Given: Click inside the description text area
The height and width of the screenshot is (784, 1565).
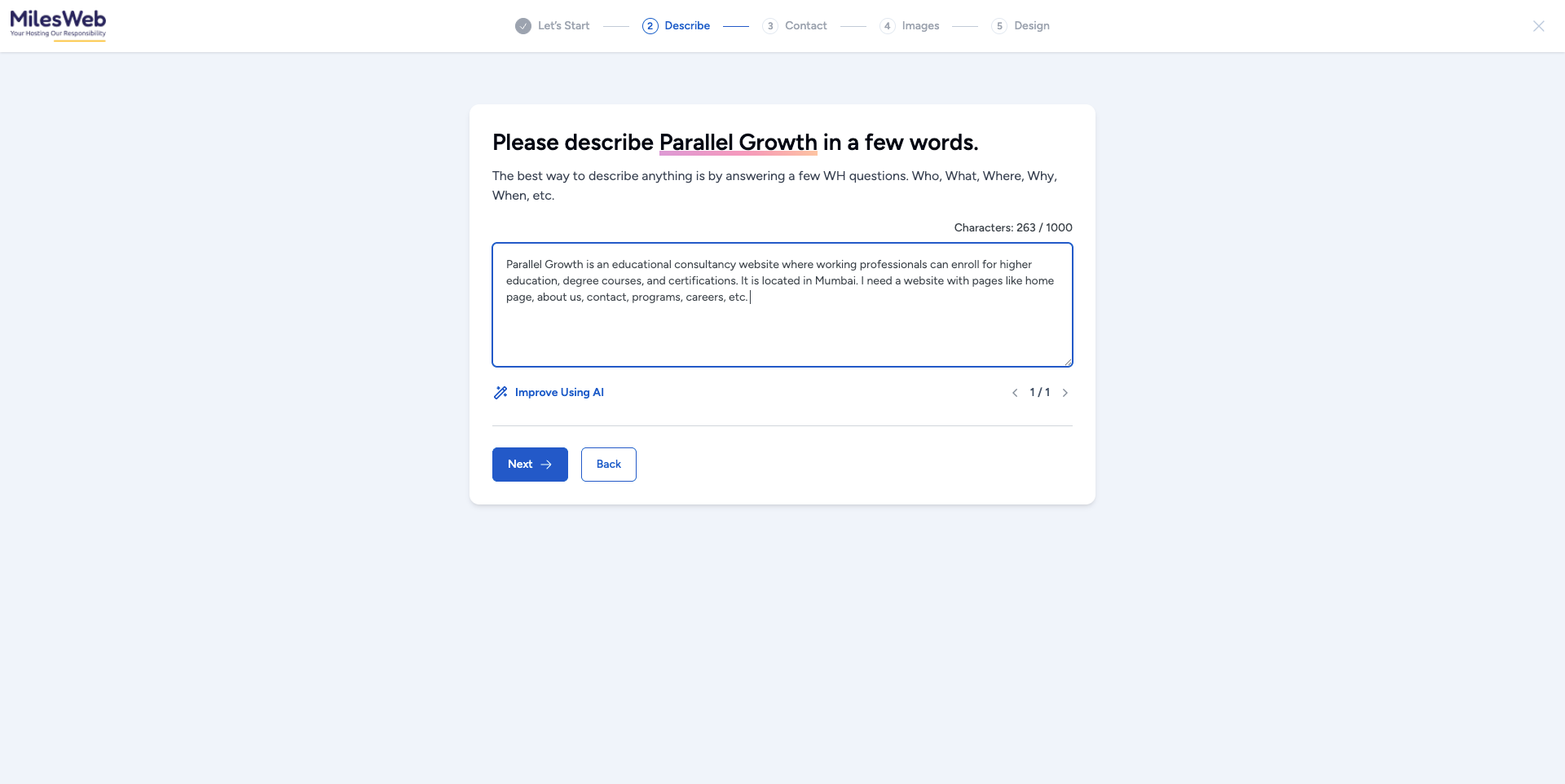Looking at the screenshot, I should (782, 326).
